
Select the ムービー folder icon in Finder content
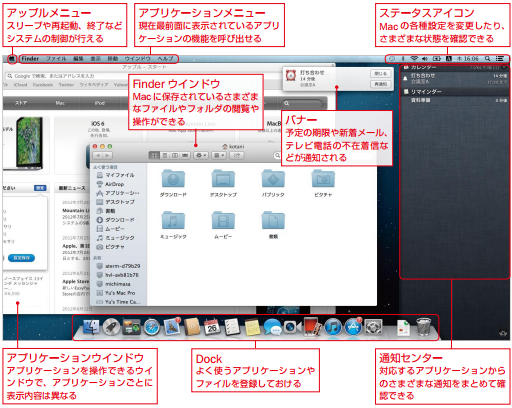(223, 220)
